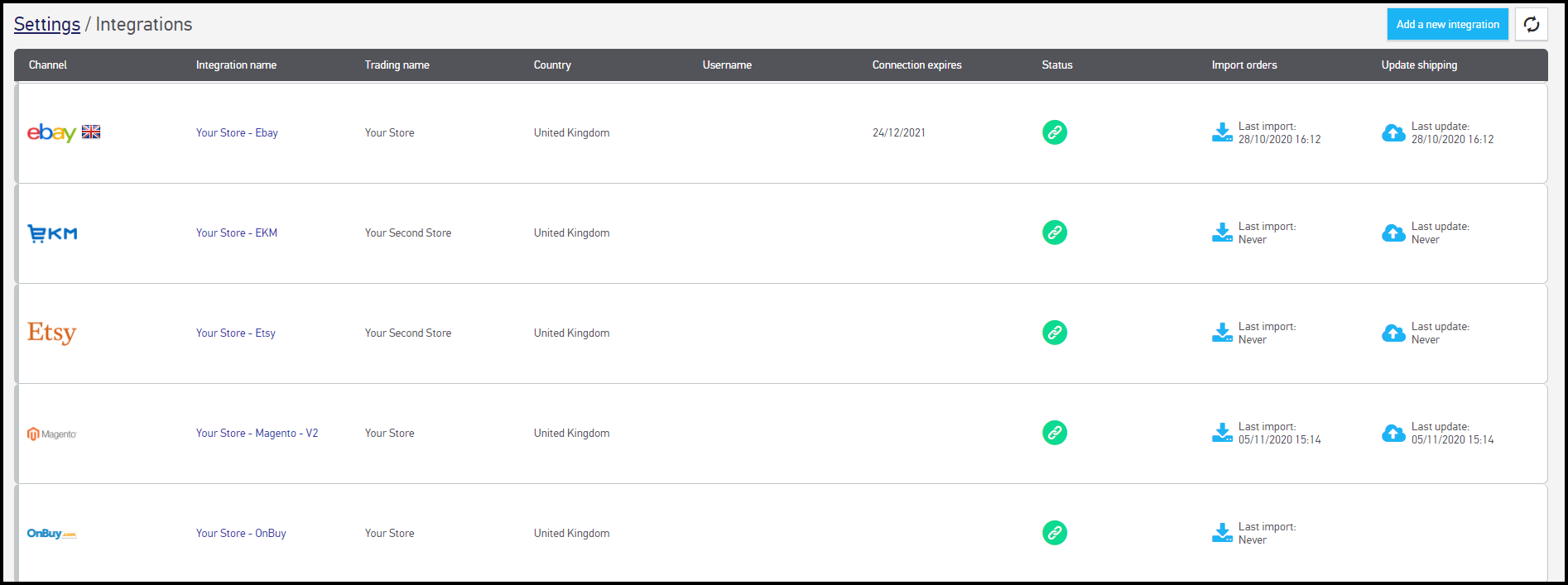The width and height of the screenshot is (1568, 585).
Task: Click the EKM row green link status icon
Action: pos(1054,233)
